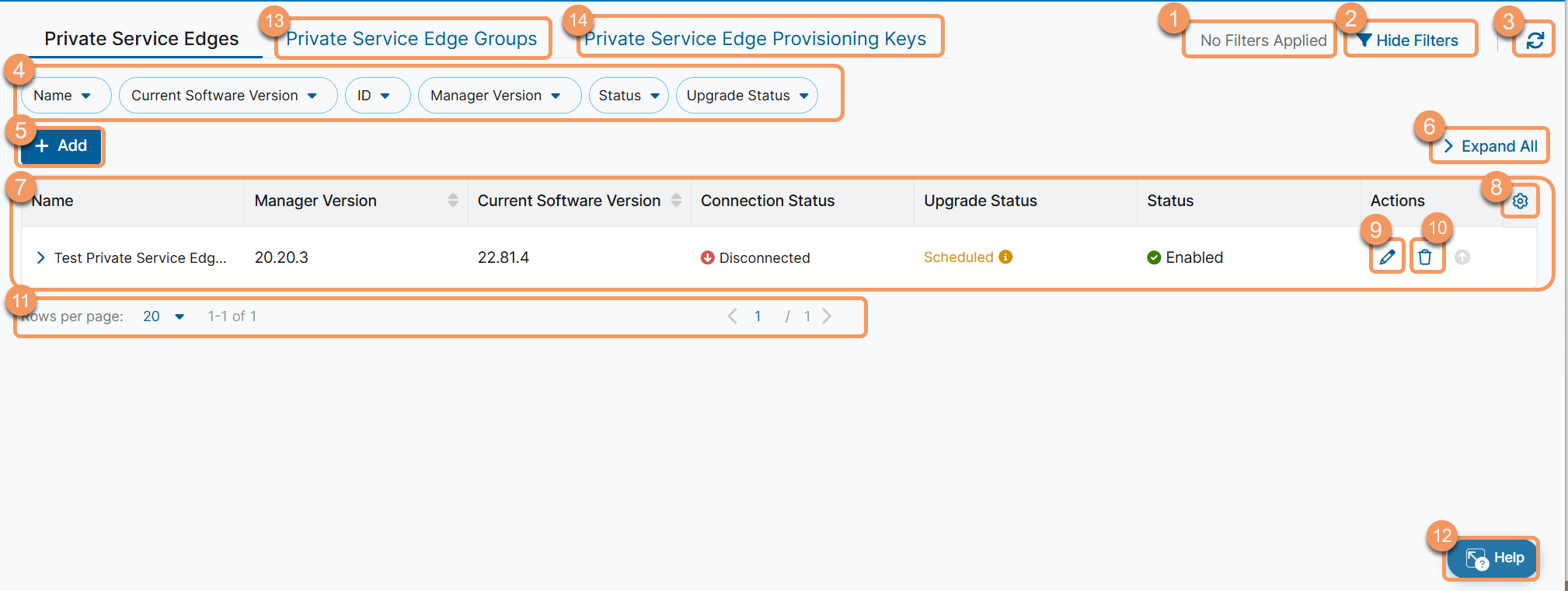Click Expand All rows

point(1490,146)
